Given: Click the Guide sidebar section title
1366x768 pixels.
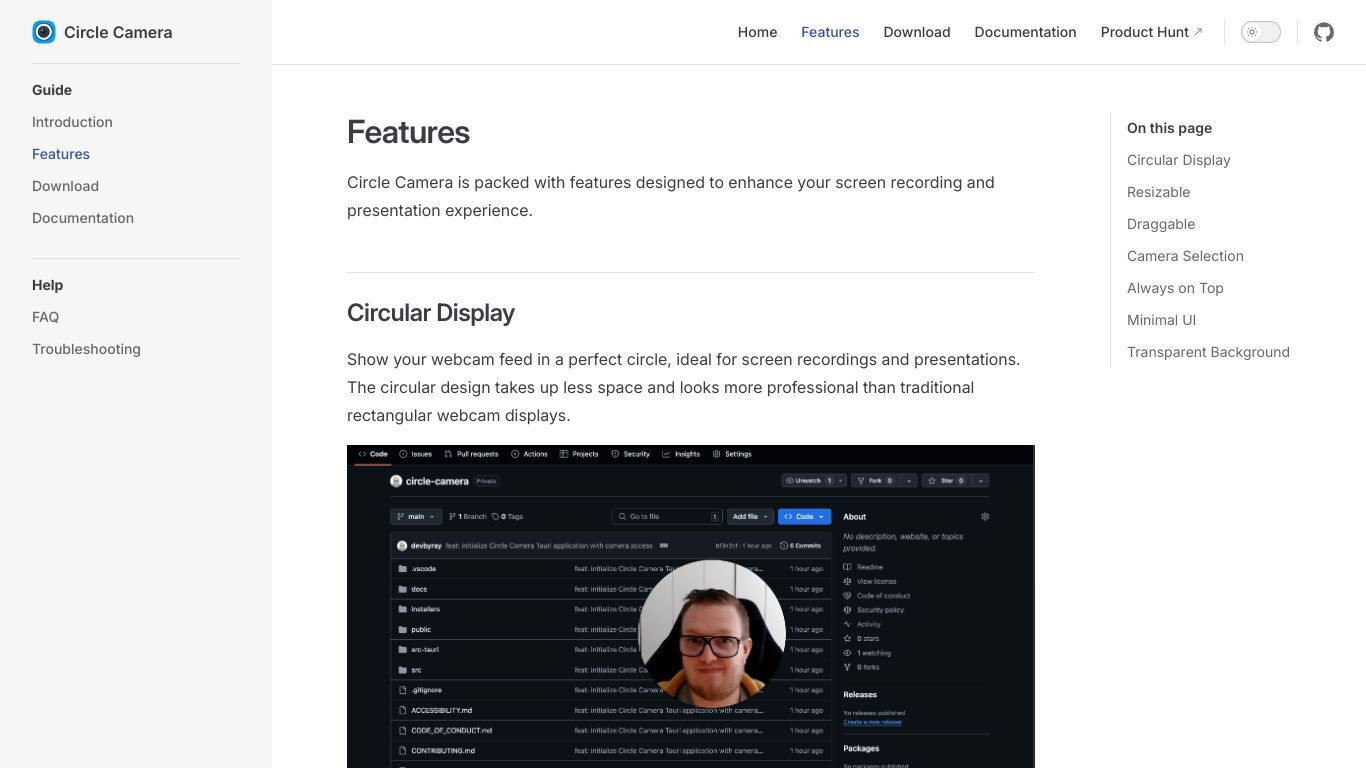Looking at the screenshot, I should coord(52,90).
